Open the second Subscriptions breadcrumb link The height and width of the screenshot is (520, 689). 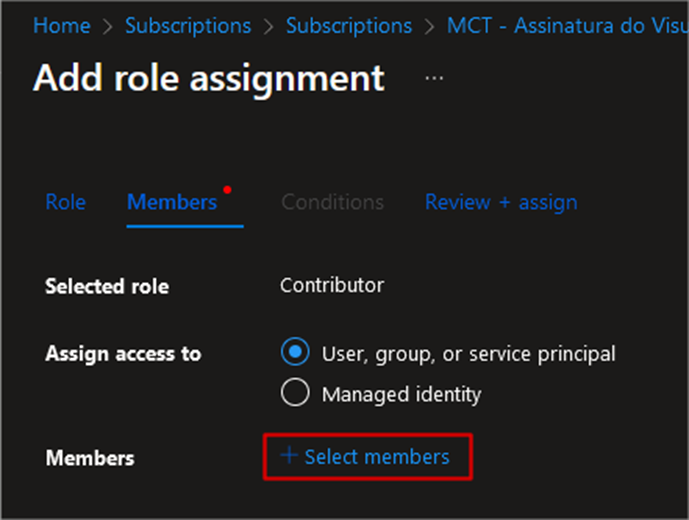(349, 26)
